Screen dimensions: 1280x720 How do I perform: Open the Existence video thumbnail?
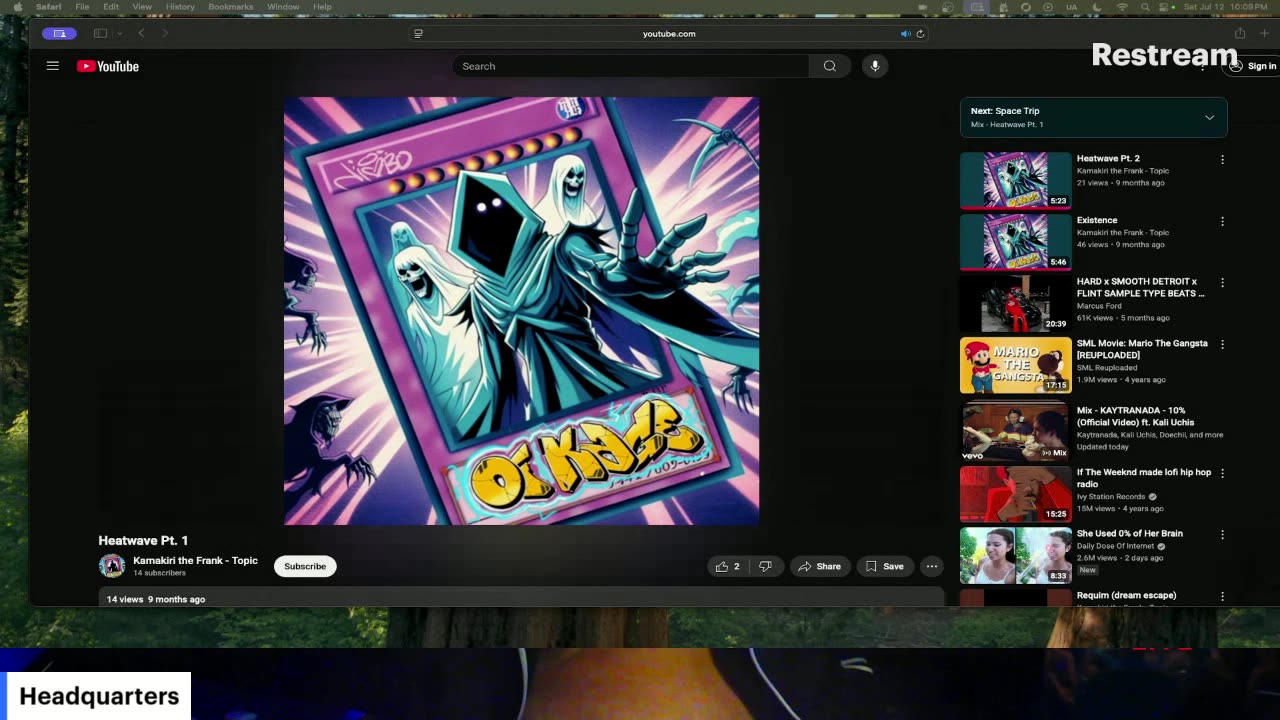1016,242
